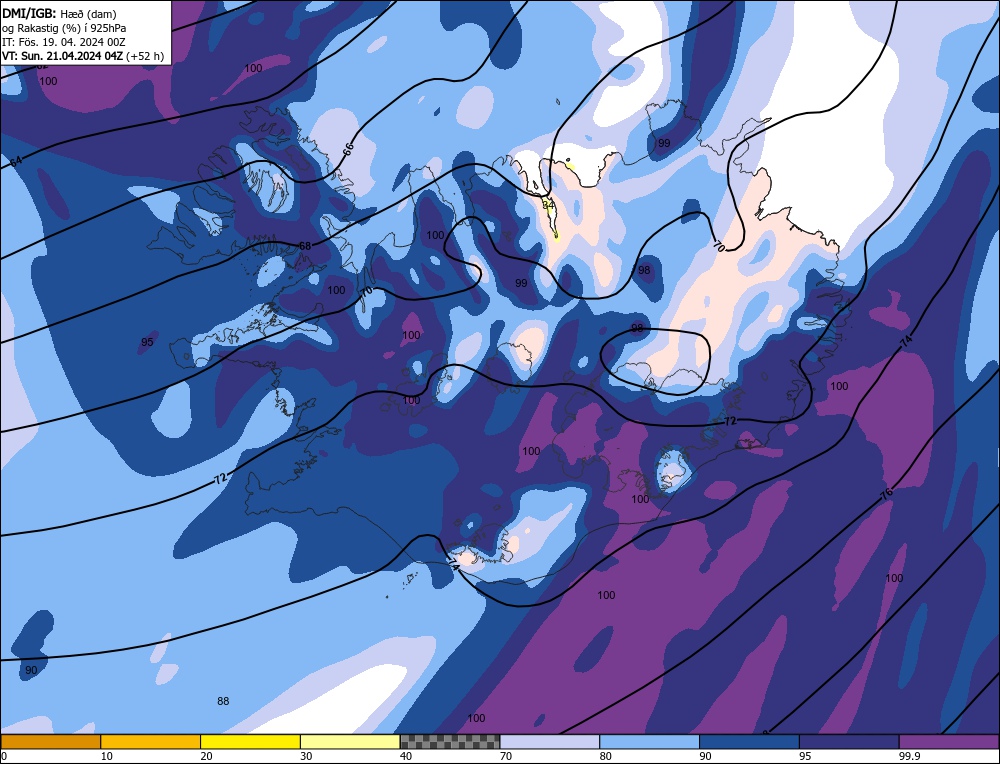The image size is (1000, 764).
Task: Click the text 'og Rakastig (%) í 925hPa'
Action: tap(64, 28)
